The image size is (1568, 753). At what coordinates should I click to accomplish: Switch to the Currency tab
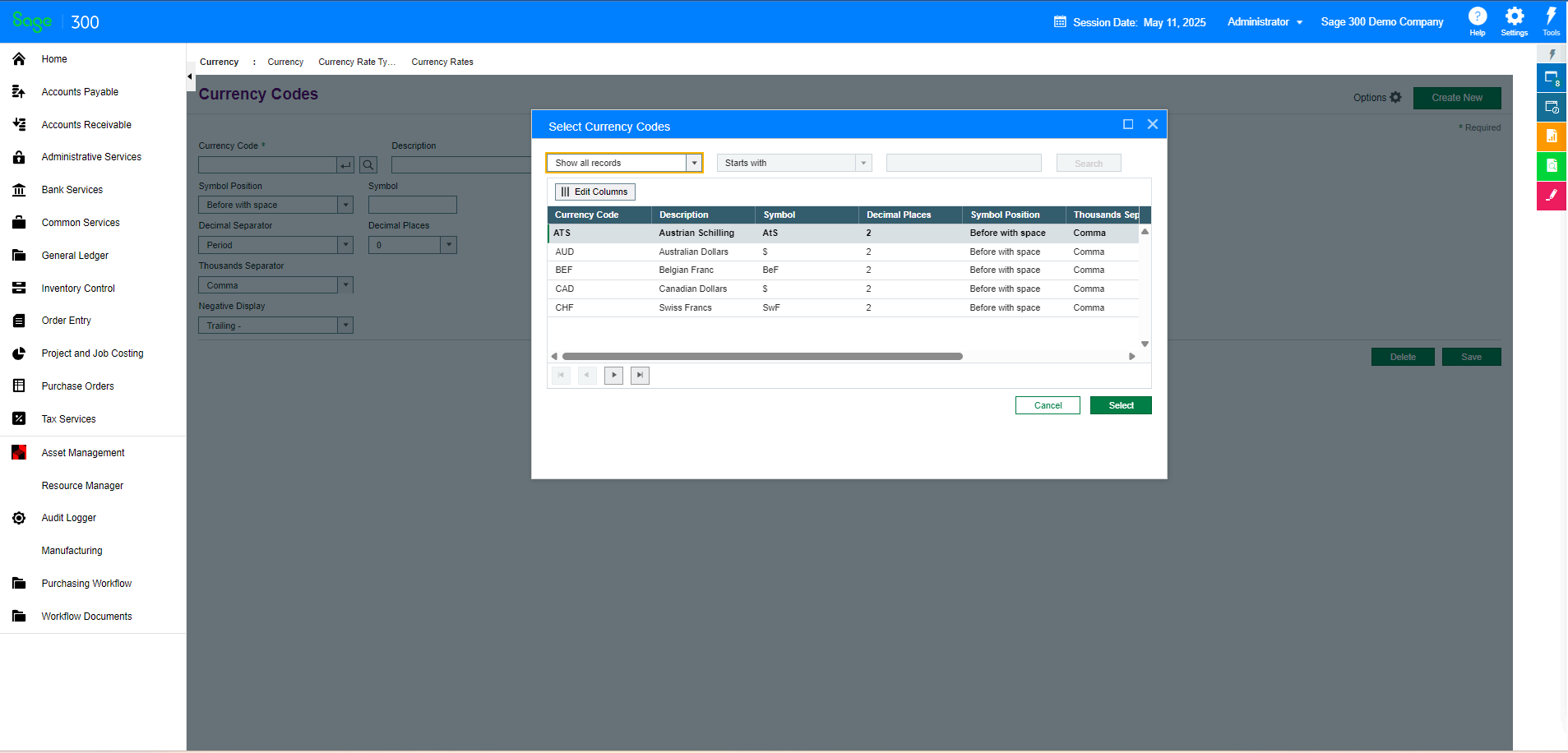click(285, 62)
